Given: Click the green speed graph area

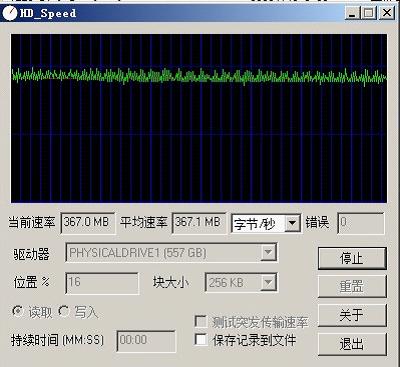Looking at the screenshot, I should (x=199, y=118).
